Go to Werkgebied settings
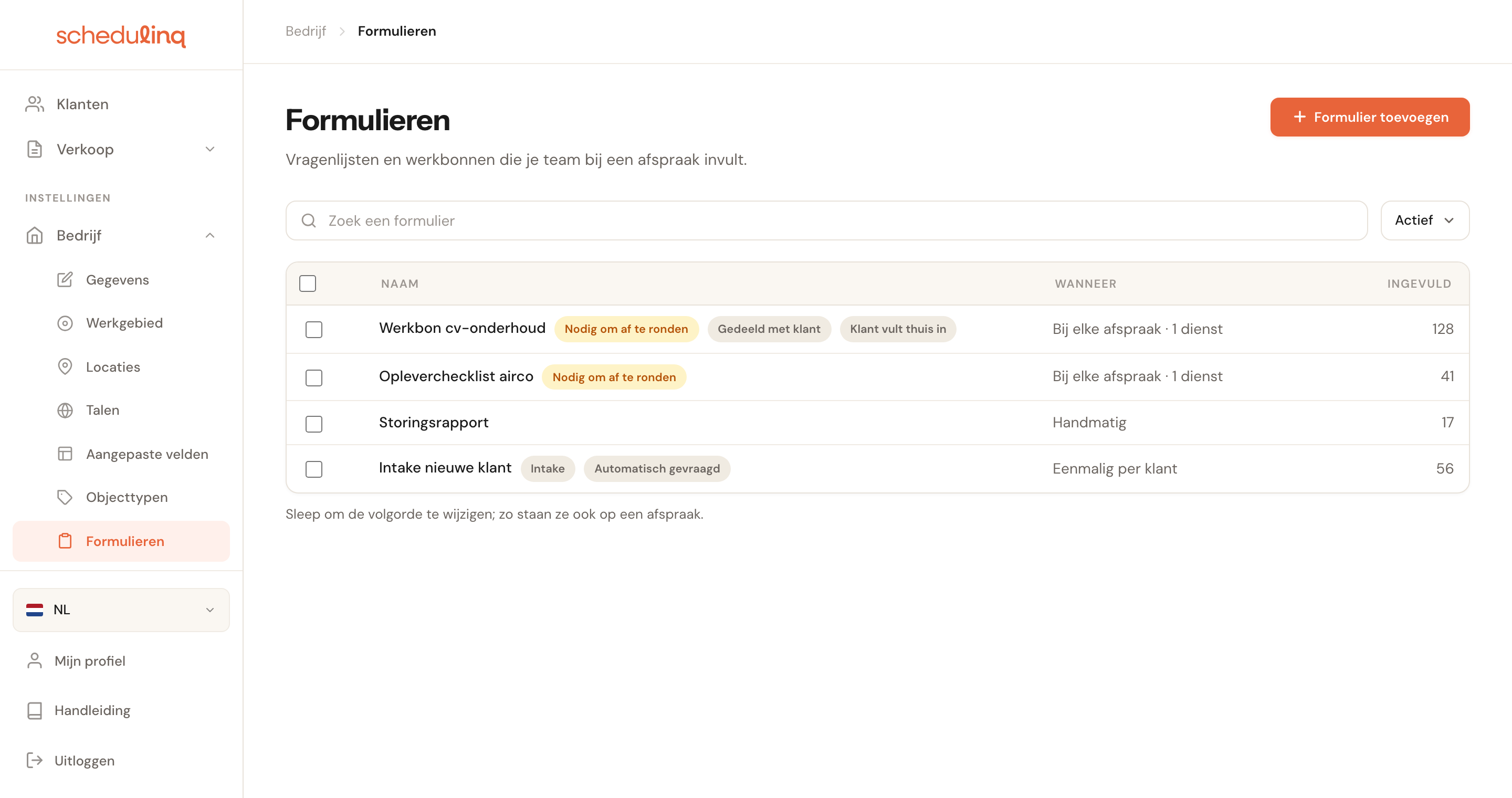 click(x=121, y=323)
